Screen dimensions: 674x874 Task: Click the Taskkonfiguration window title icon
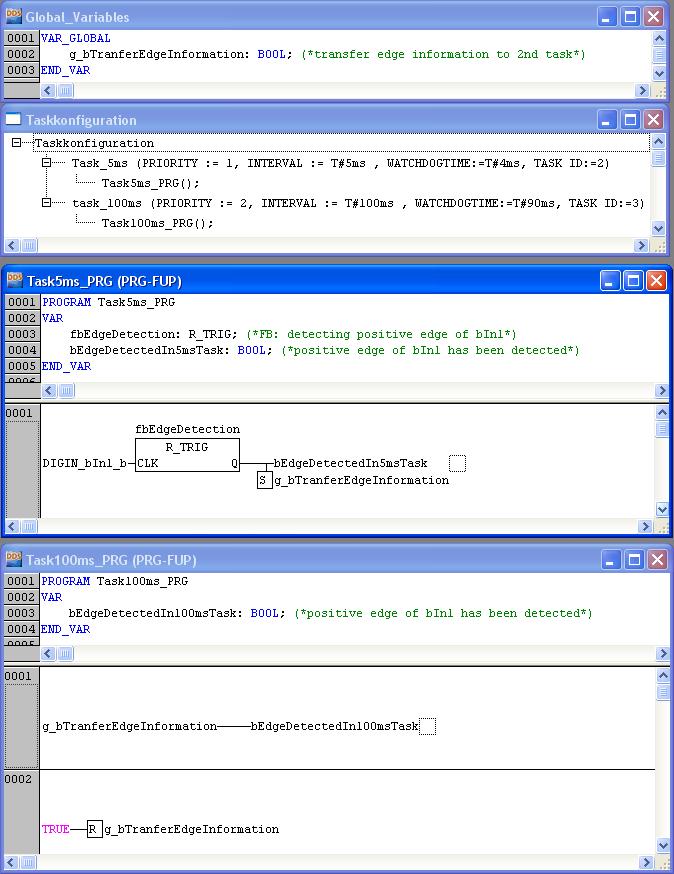pos(14,121)
